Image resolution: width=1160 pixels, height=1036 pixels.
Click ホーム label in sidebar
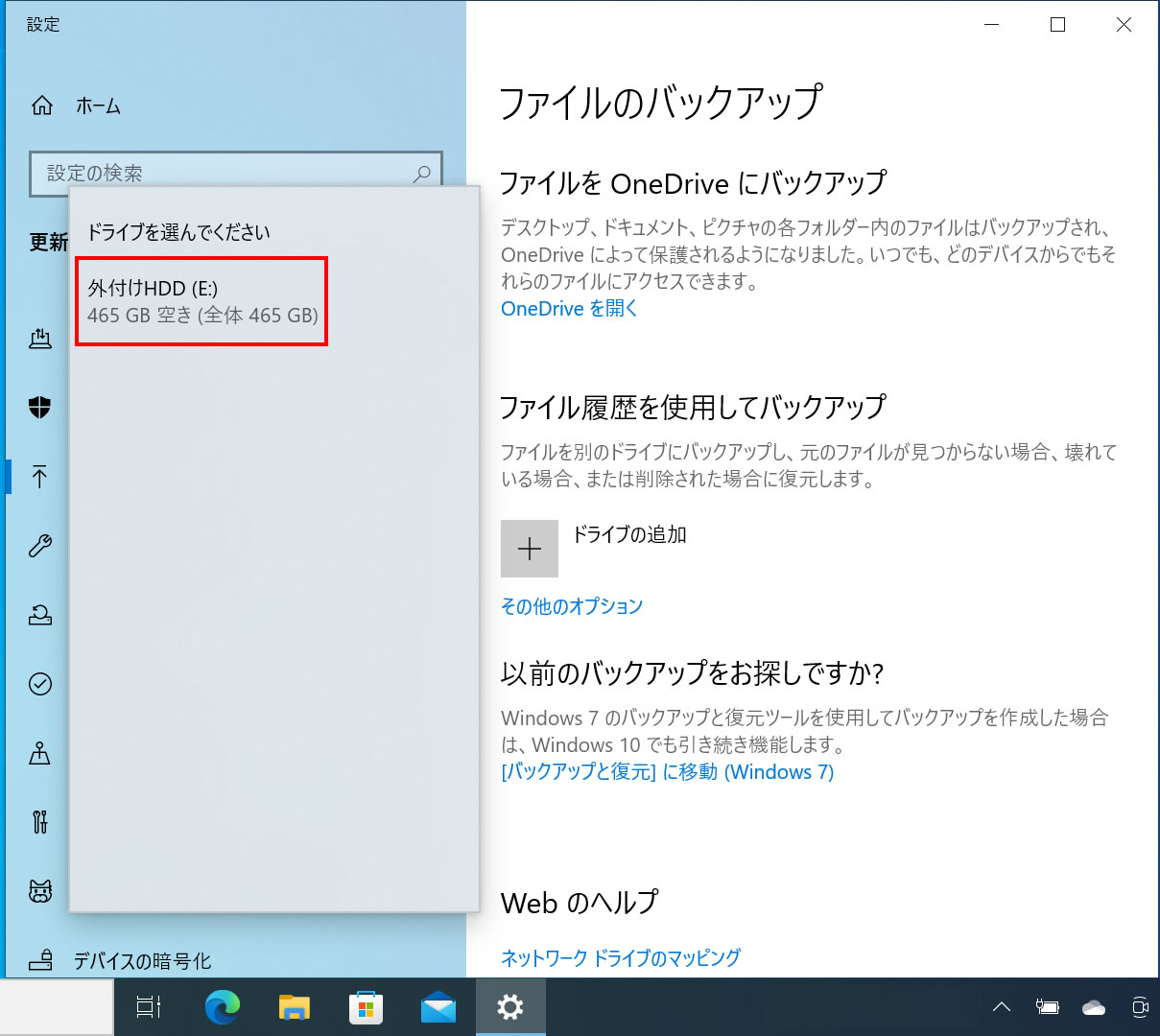(99, 106)
